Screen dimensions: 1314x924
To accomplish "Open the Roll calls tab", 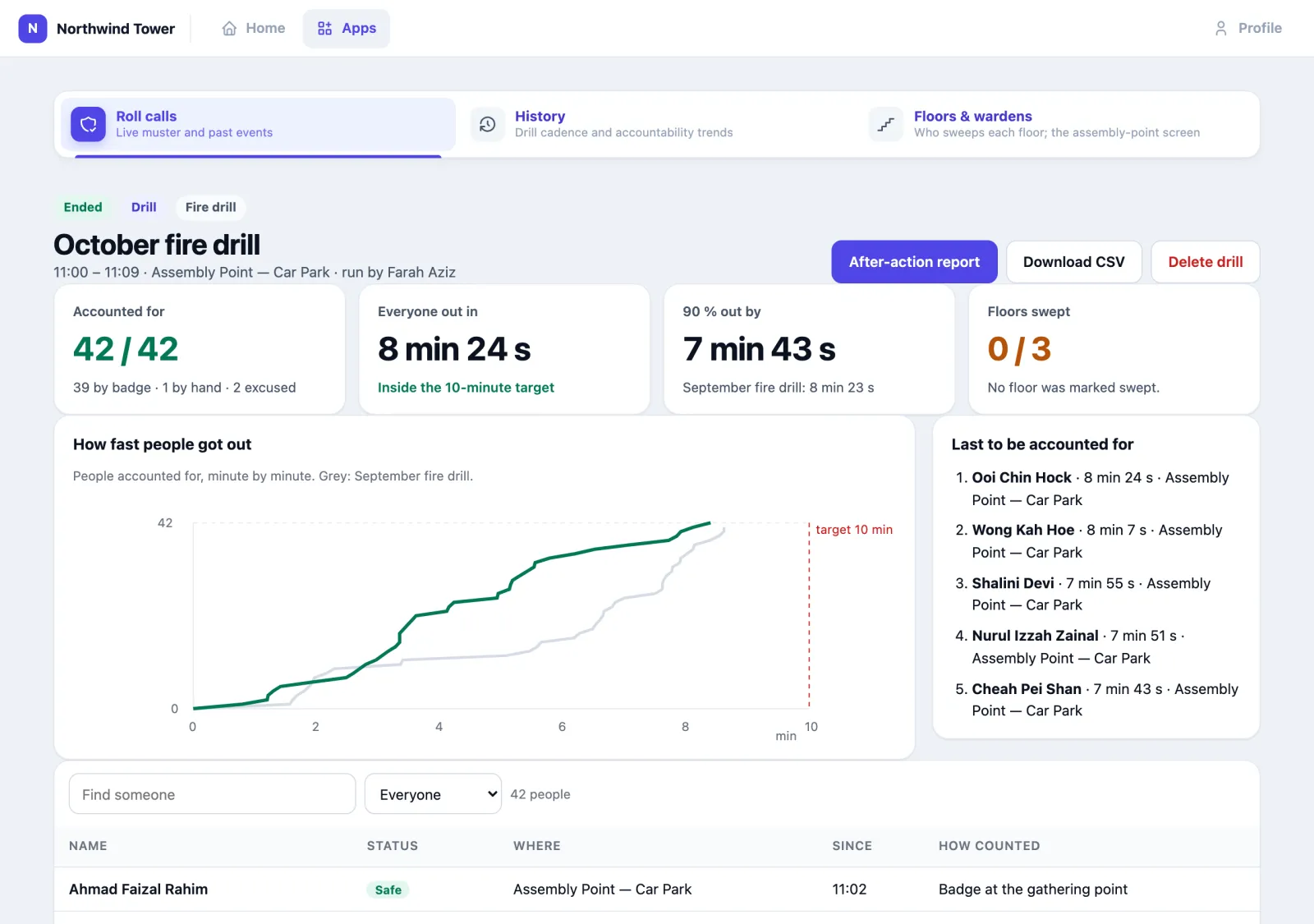I will pyautogui.click(x=258, y=124).
